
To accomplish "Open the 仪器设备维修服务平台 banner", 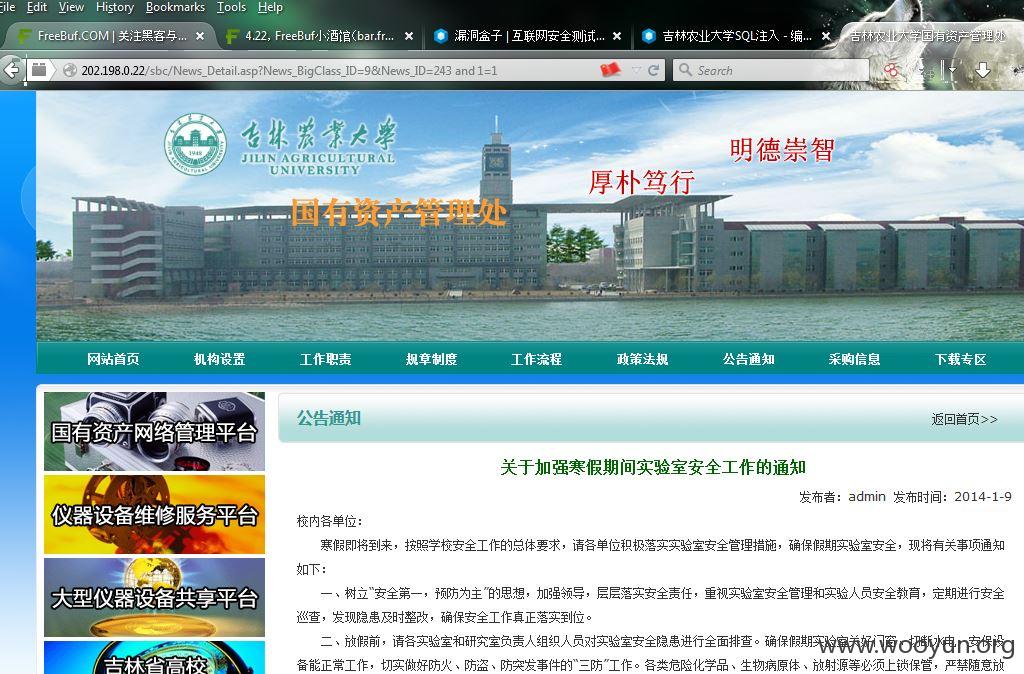I will [x=154, y=515].
